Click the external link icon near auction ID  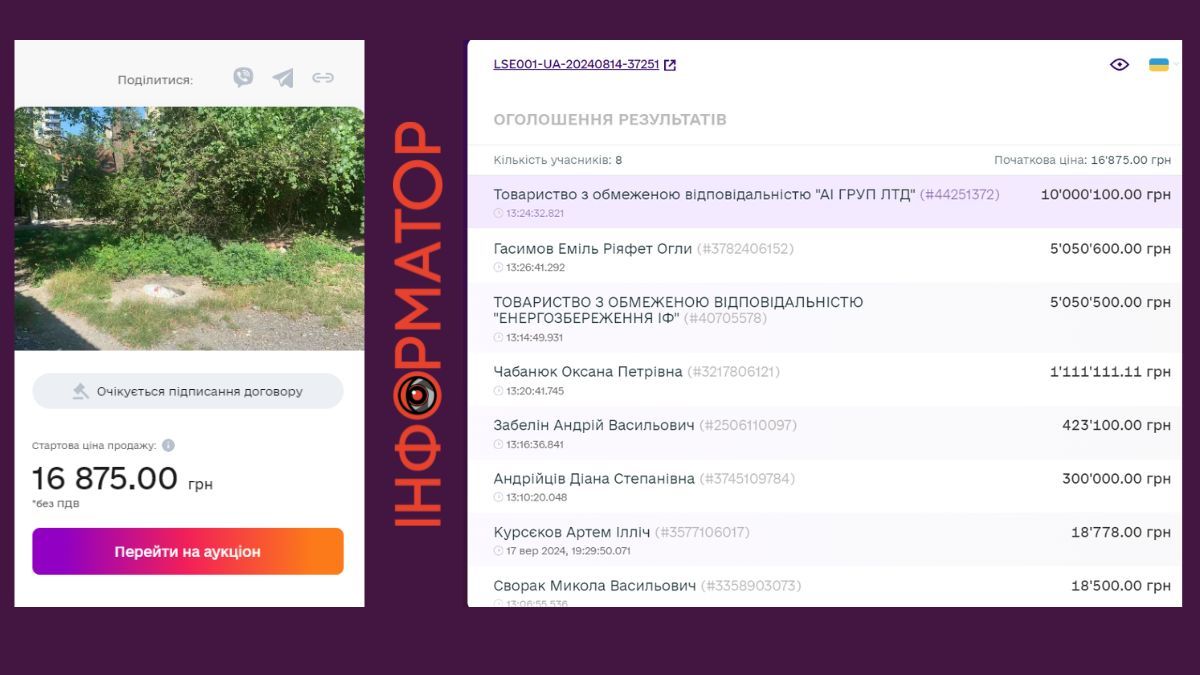[670, 65]
